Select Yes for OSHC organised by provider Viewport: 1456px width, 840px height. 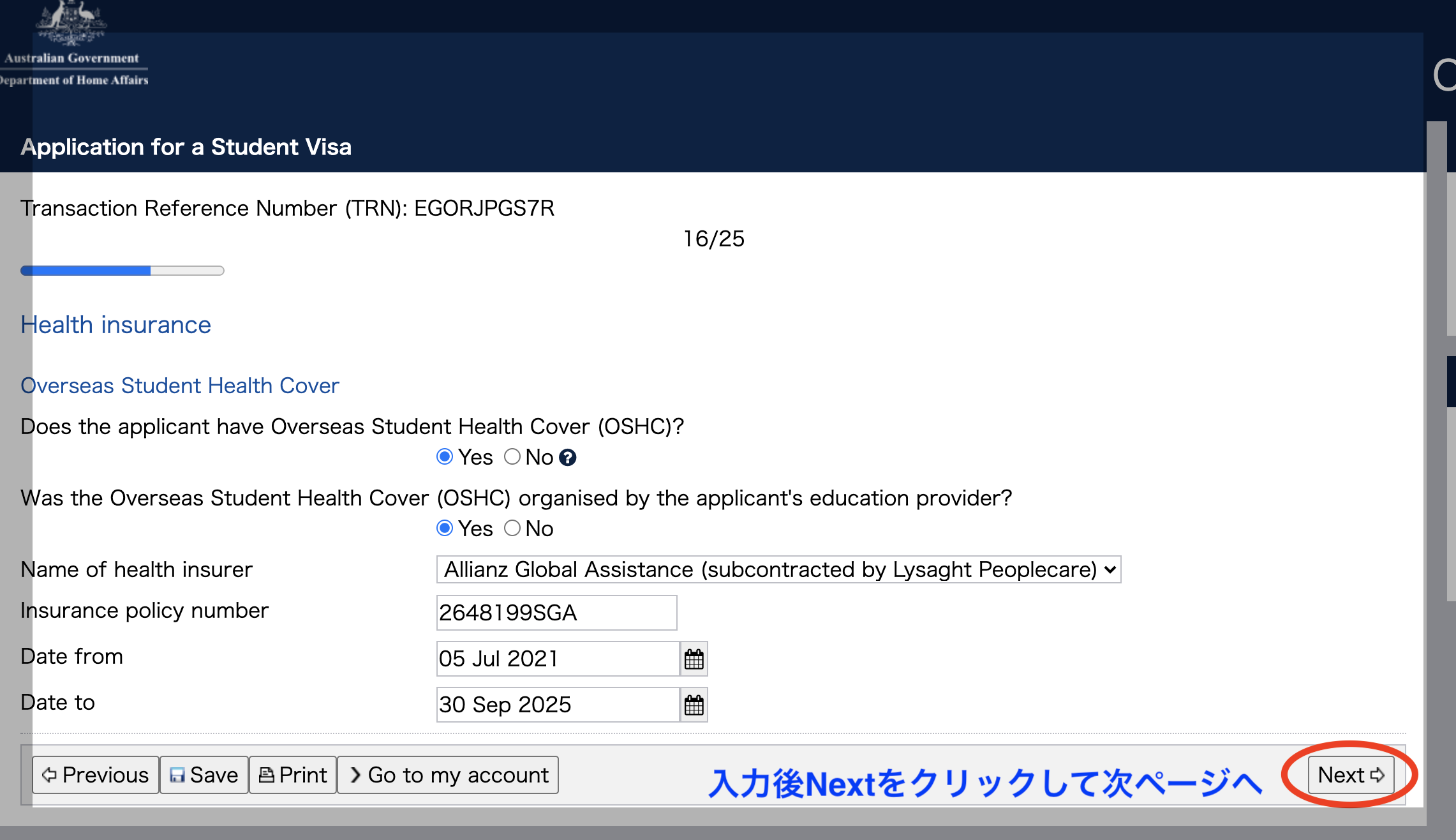click(x=445, y=529)
